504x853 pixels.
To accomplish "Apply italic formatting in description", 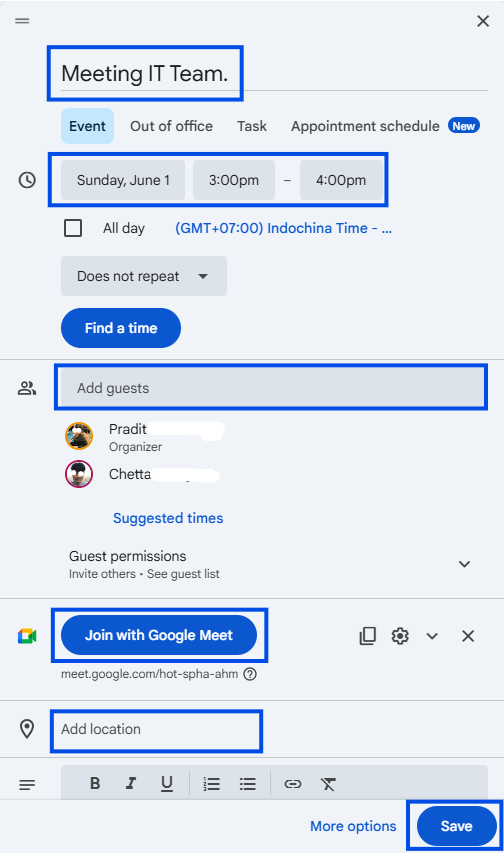I will pyautogui.click(x=131, y=783).
